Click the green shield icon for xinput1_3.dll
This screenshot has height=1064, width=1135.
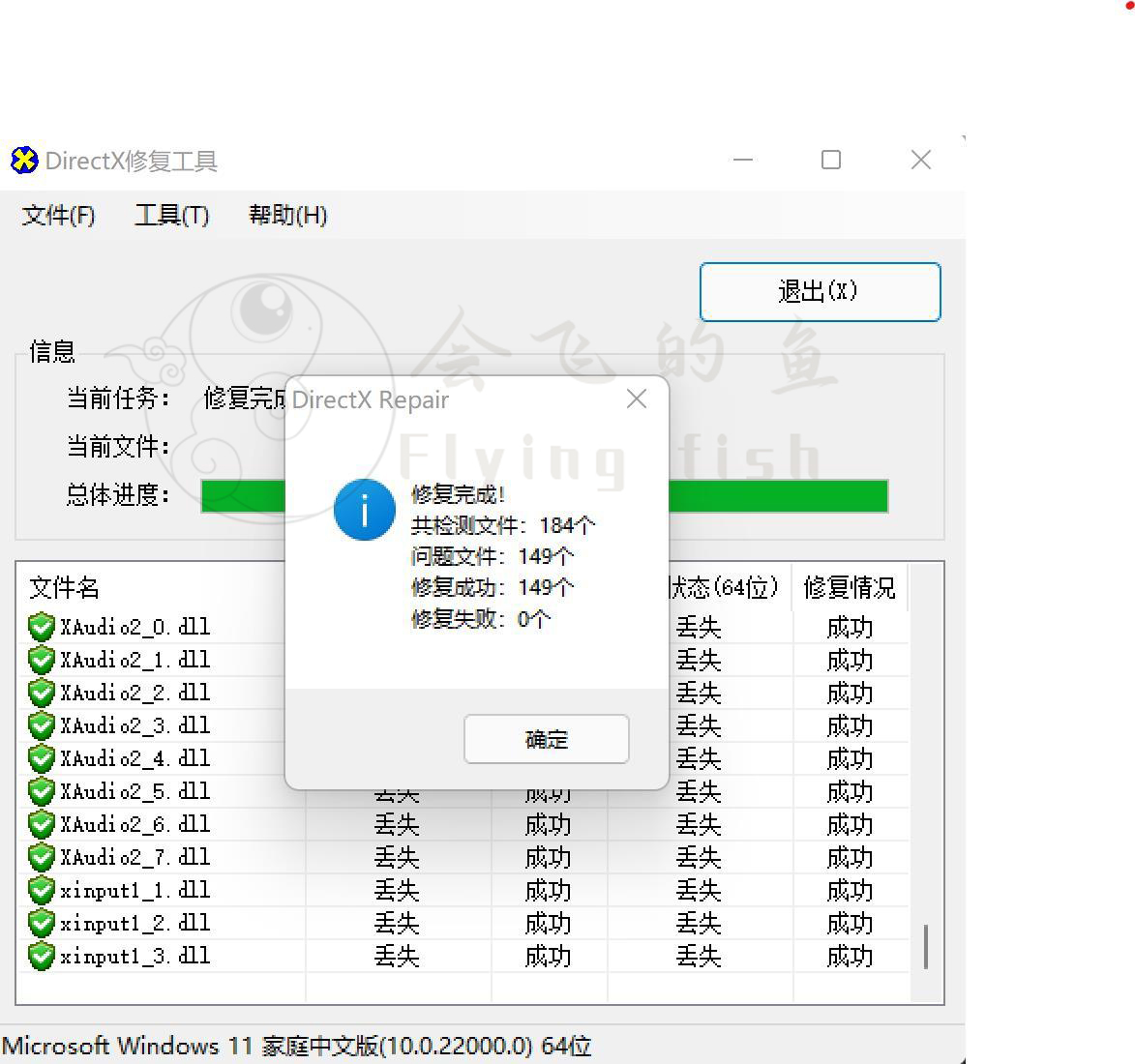[42, 957]
